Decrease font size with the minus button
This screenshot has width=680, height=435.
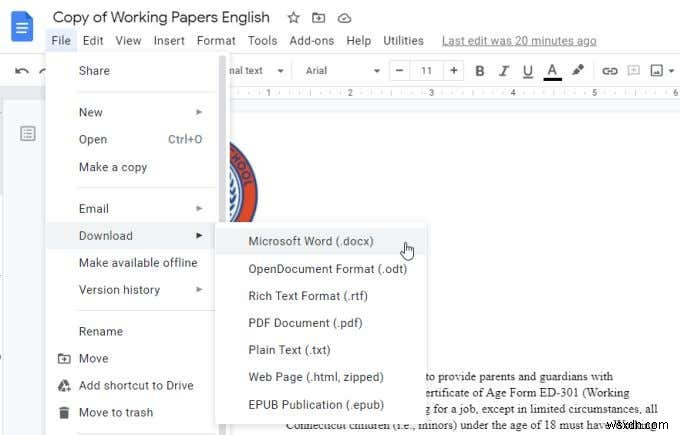coord(400,70)
